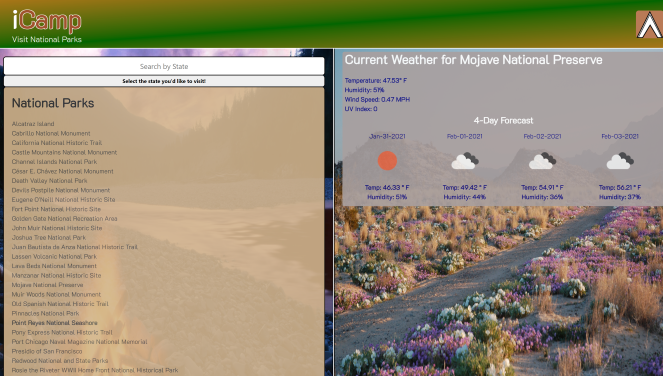Choose Presidio of San Francisco

coord(47,351)
